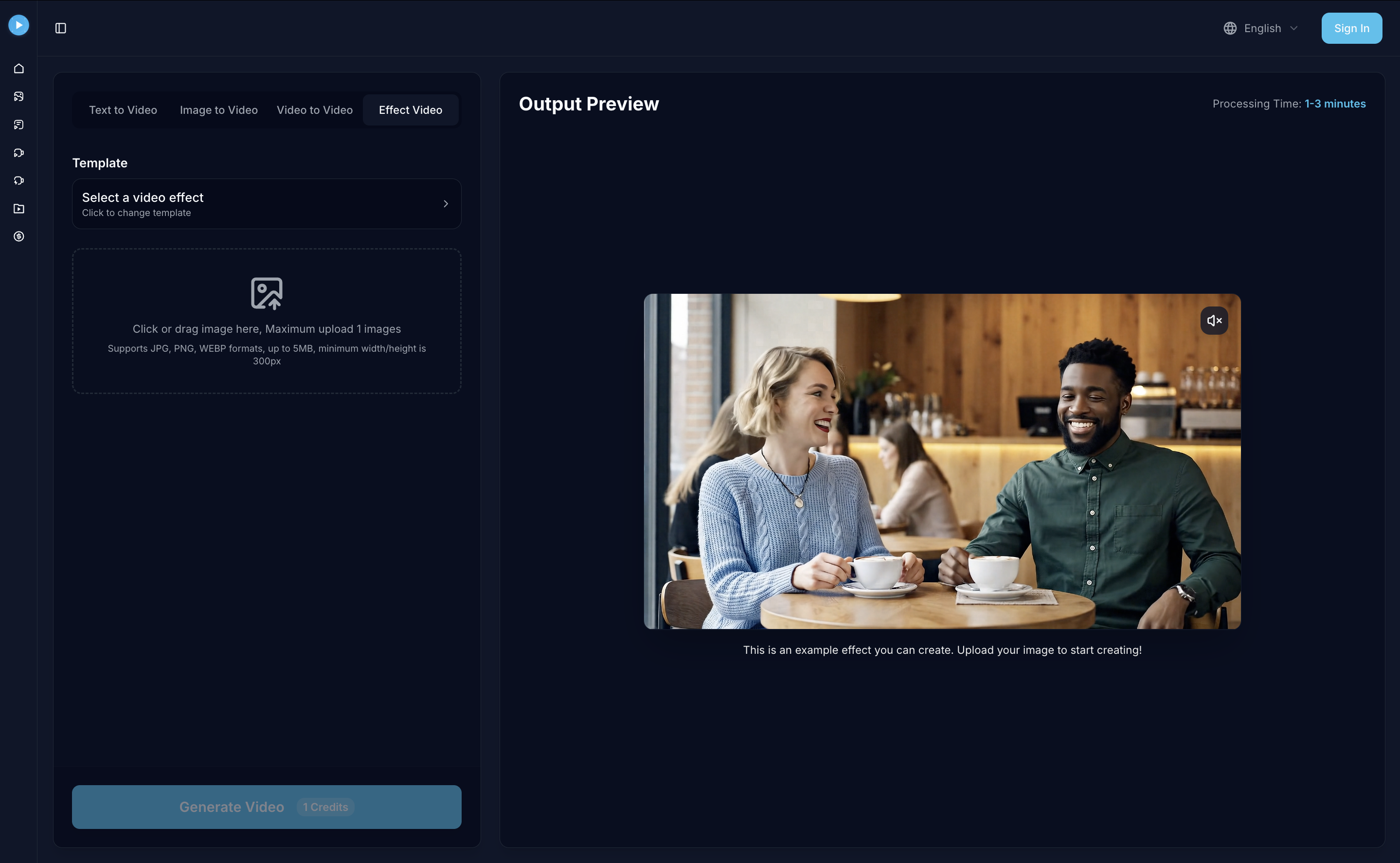Expand the video effect template selector

pyautogui.click(x=267, y=204)
